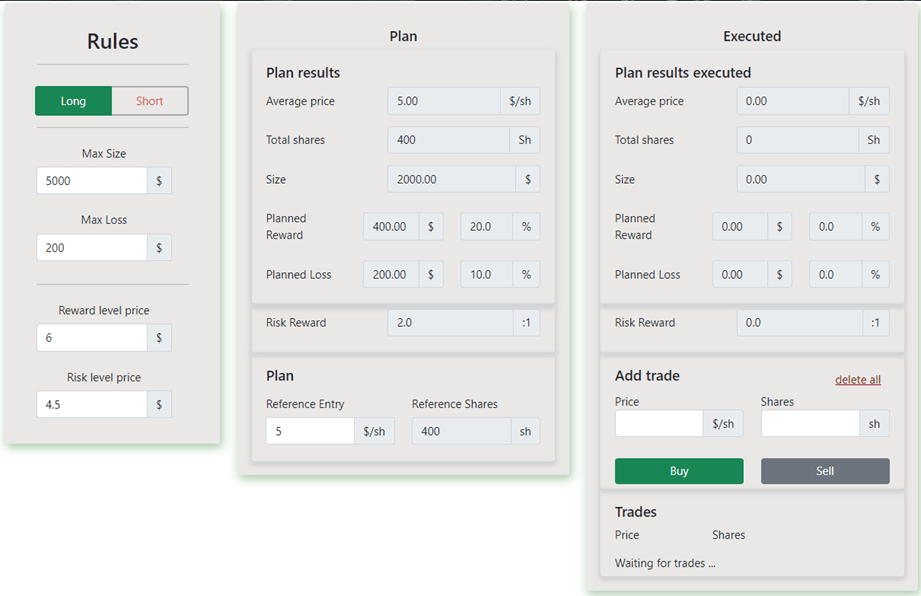
Task: Click Plan's Planned Reward dollar field
Action: pyautogui.click(x=391, y=227)
